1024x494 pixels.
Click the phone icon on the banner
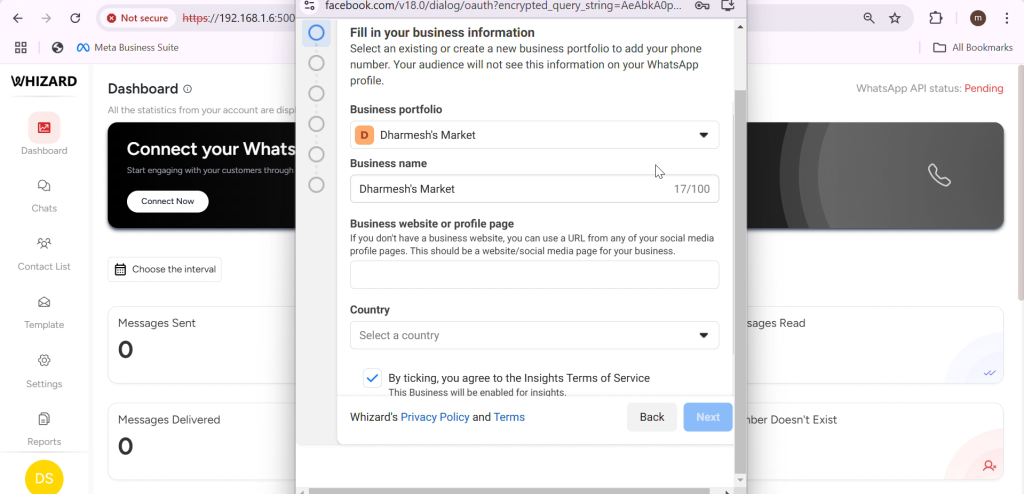(x=939, y=175)
